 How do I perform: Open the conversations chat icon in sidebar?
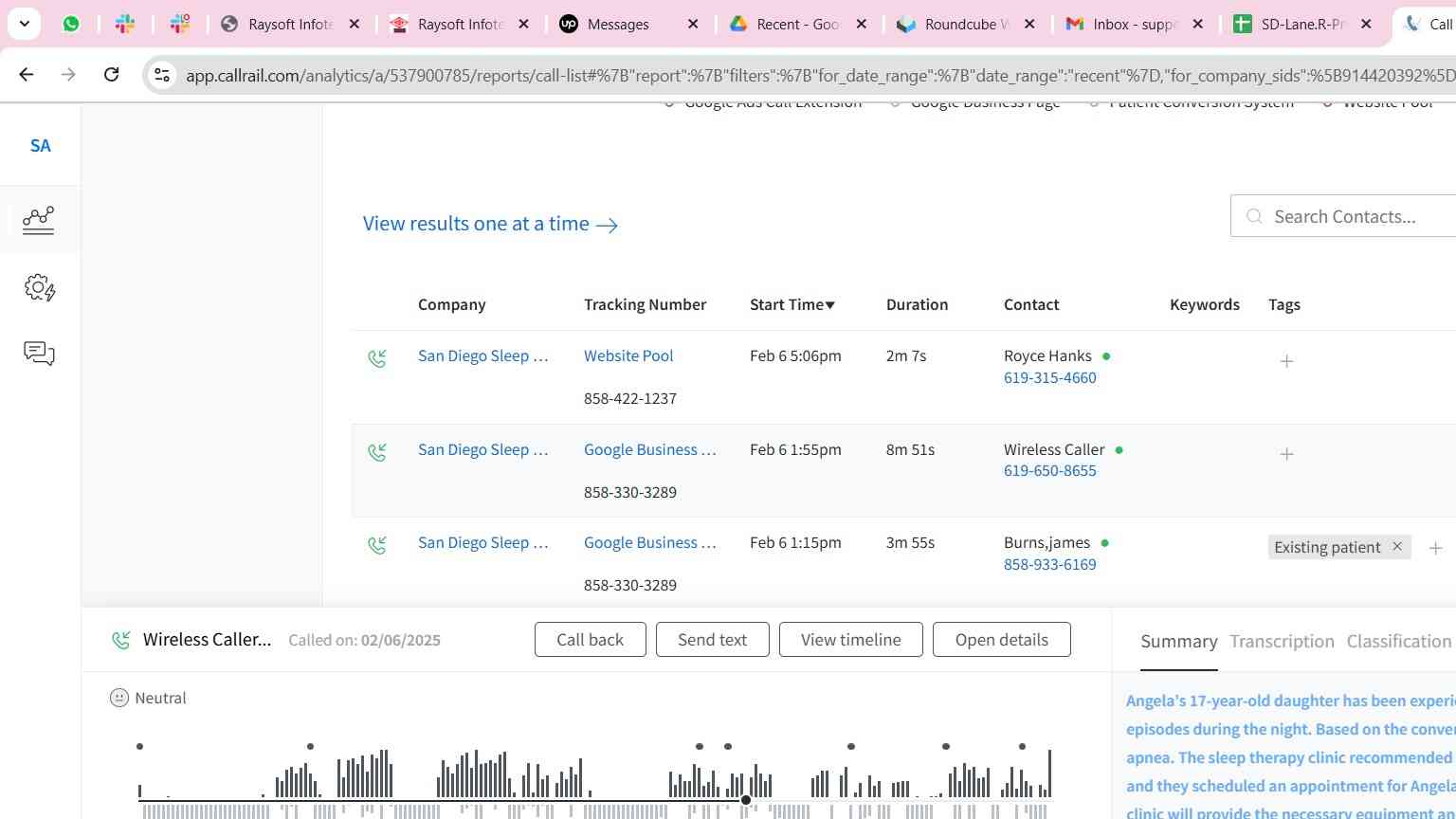(39, 354)
